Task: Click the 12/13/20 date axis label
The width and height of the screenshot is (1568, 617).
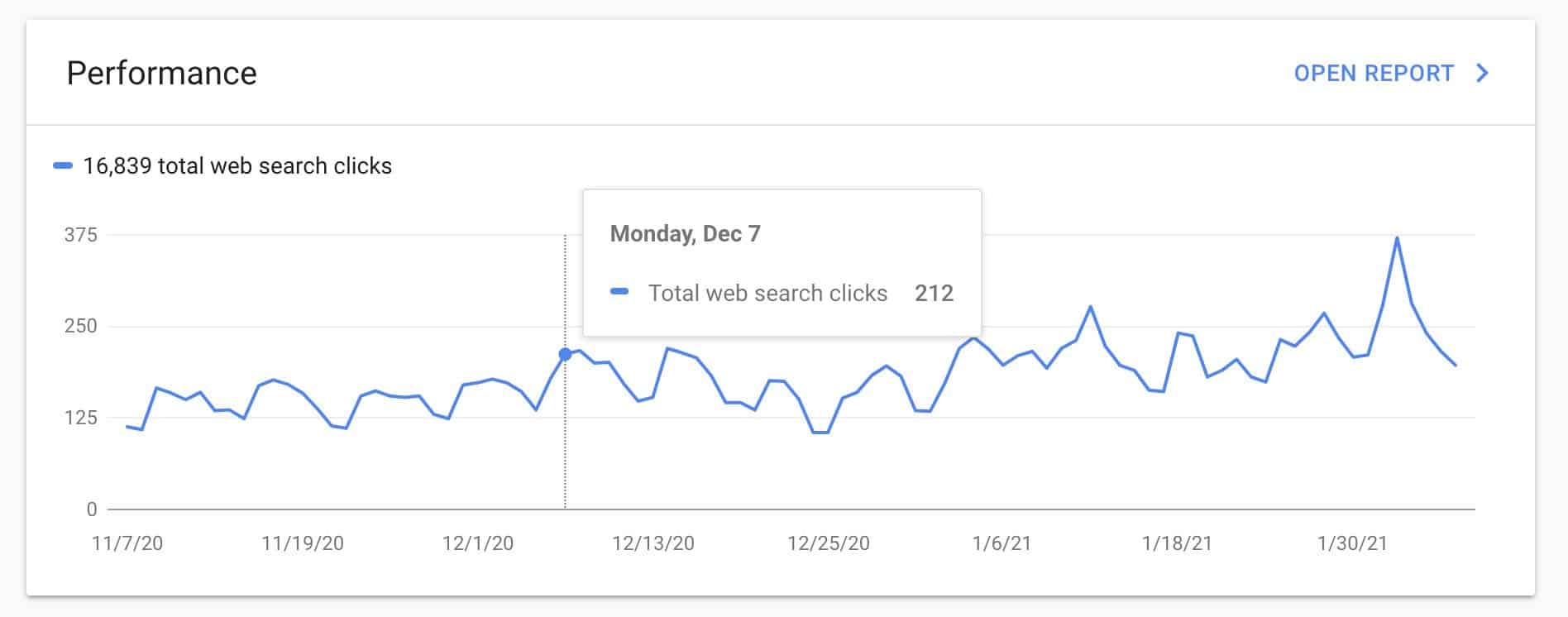Action: click(x=653, y=543)
